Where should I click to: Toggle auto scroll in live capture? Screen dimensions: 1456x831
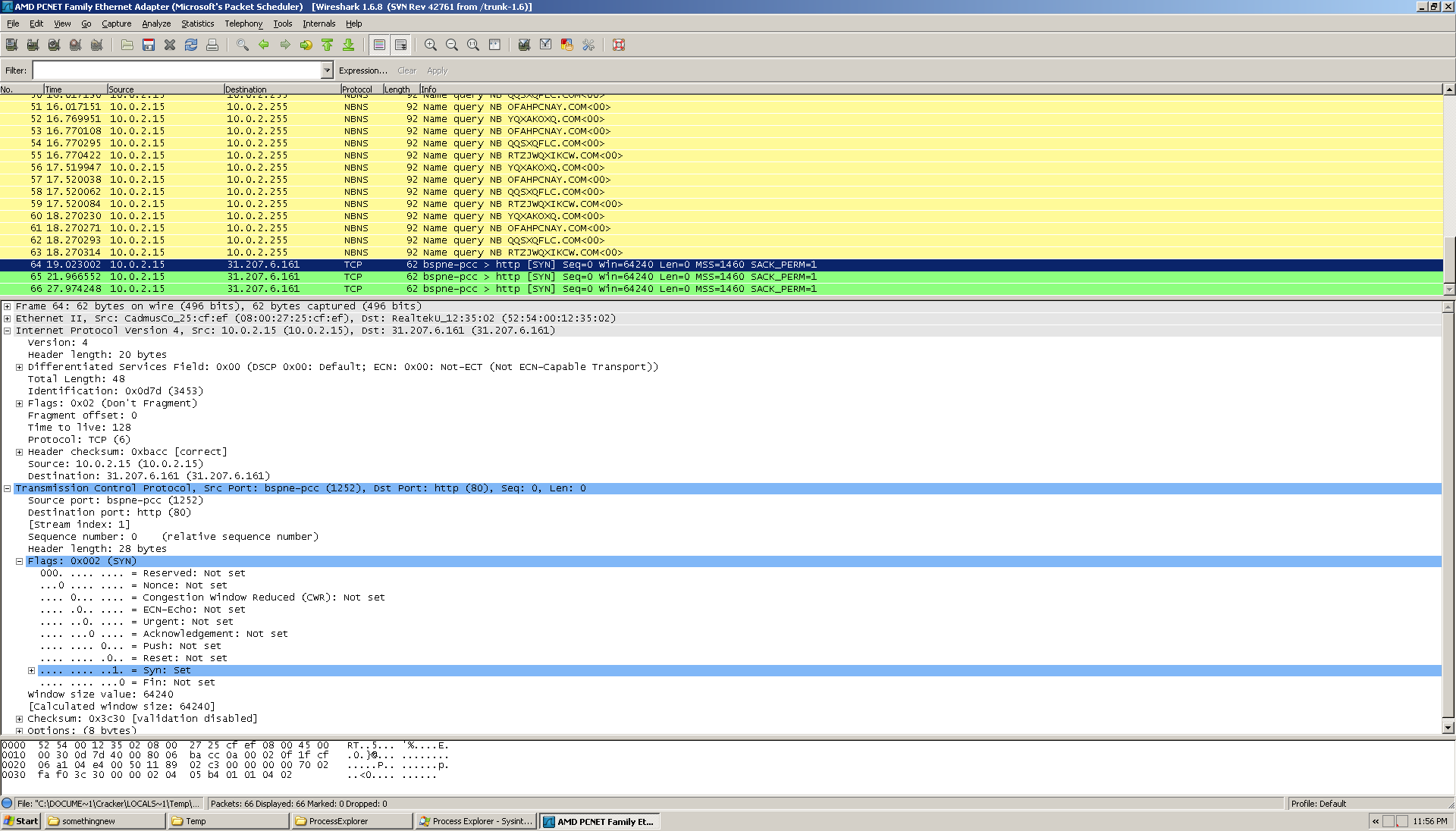click(401, 45)
